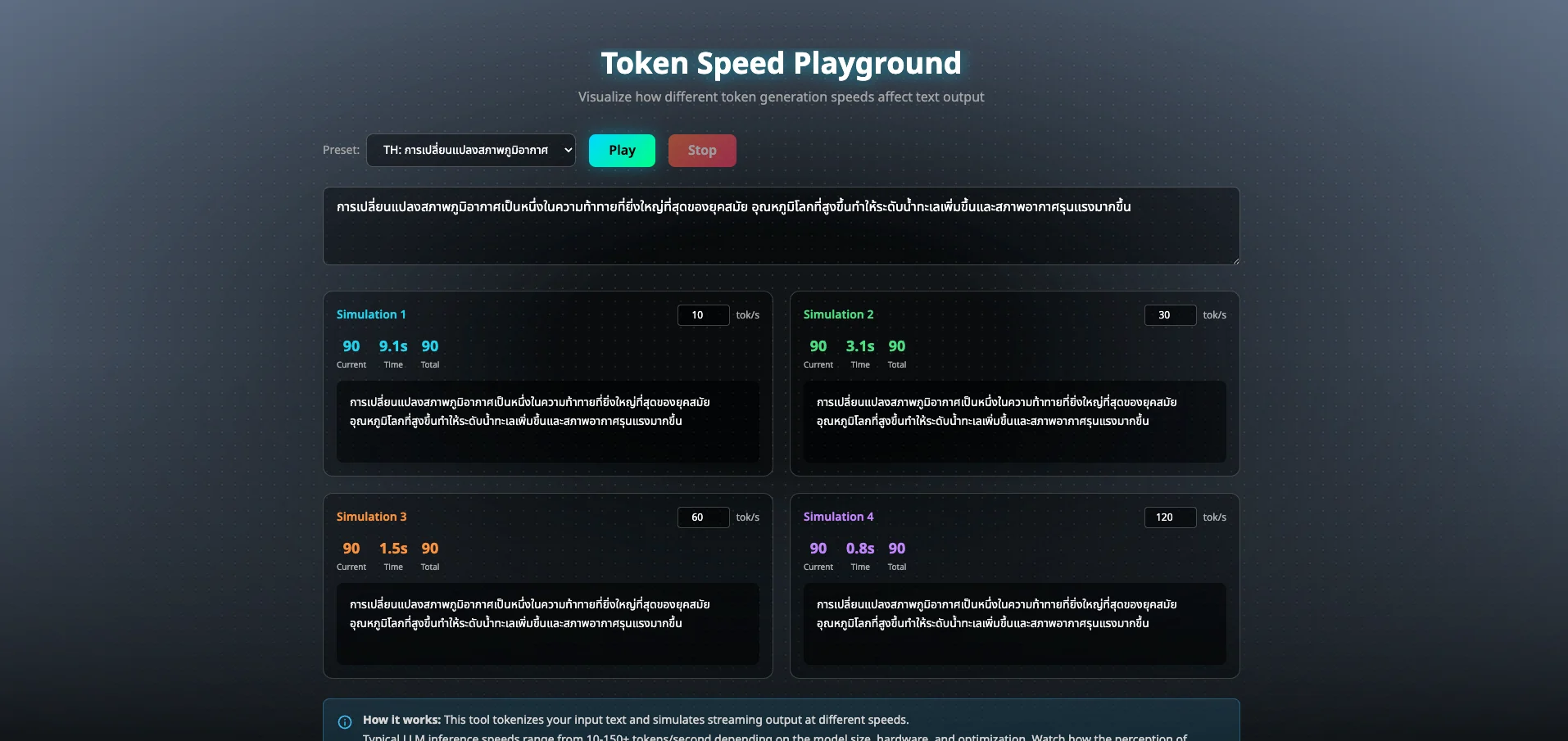
Task: Edit Simulation 1 tok/s speed field
Action: point(703,315)
